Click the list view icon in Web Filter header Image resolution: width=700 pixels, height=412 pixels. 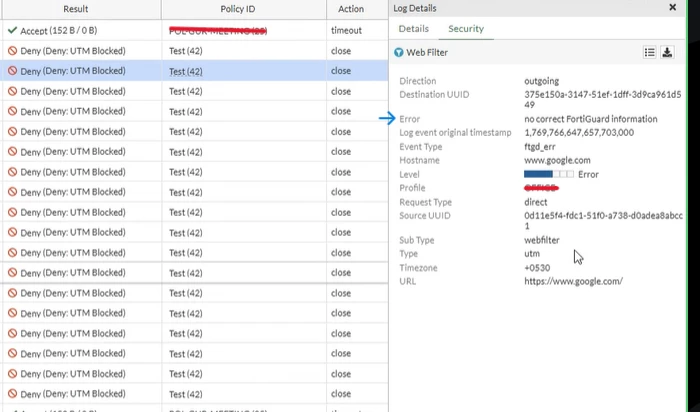[650, 52]
